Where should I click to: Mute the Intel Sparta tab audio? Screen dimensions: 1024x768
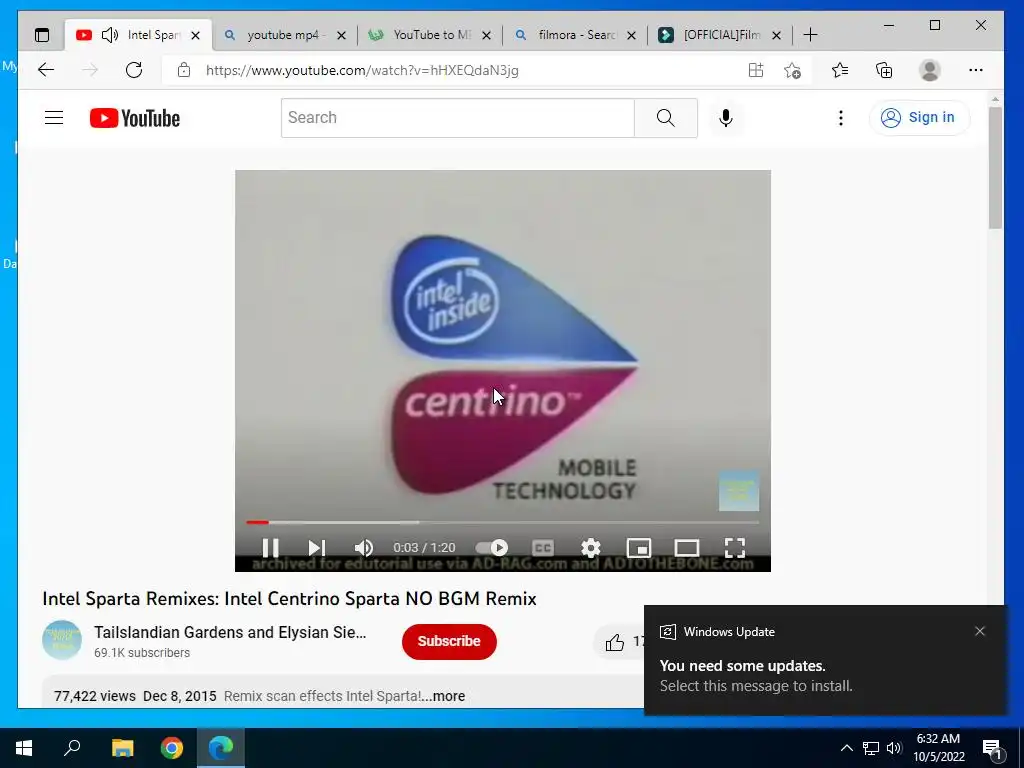110,35
